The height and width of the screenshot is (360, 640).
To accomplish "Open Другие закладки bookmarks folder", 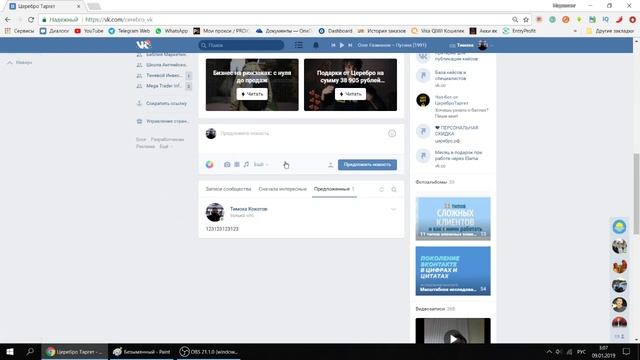I will [610, 31].
